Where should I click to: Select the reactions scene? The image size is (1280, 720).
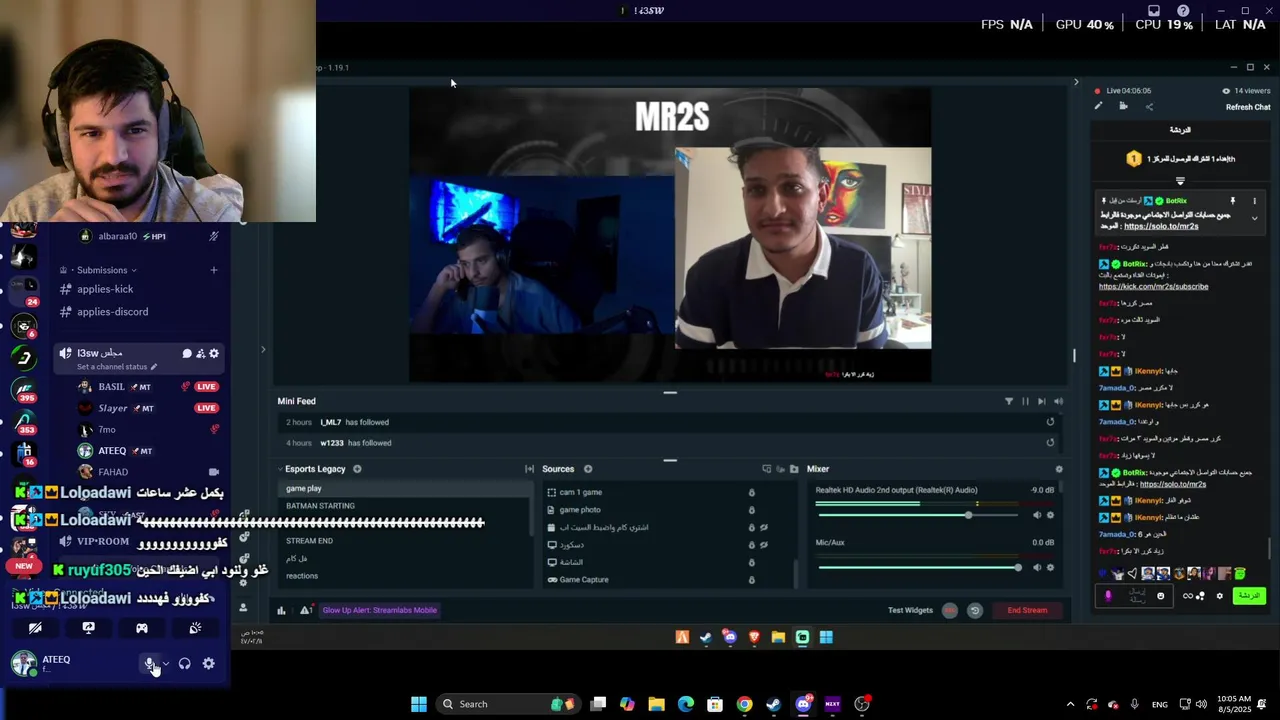pyautogui.click(x=404, y=576)
